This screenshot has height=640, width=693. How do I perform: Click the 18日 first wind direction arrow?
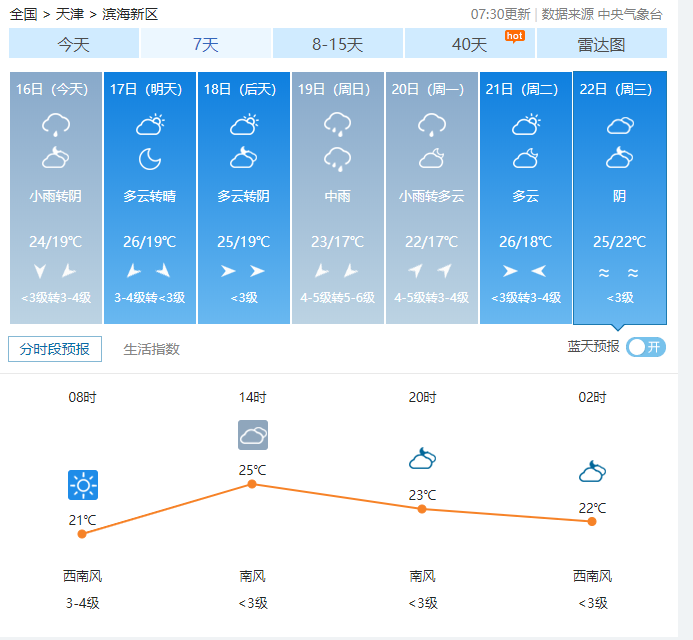[x=228, y=270]
